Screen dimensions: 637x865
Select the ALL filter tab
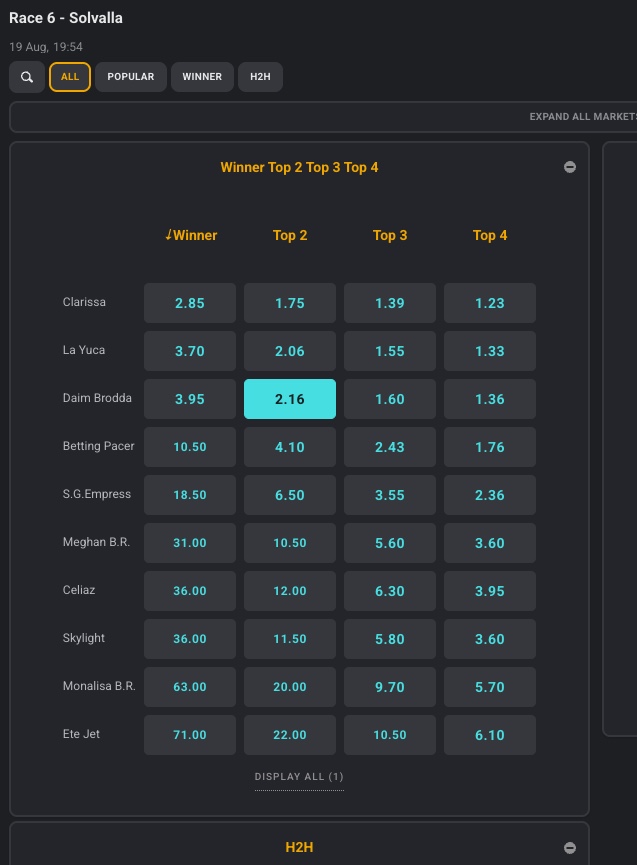pos(69,77)
